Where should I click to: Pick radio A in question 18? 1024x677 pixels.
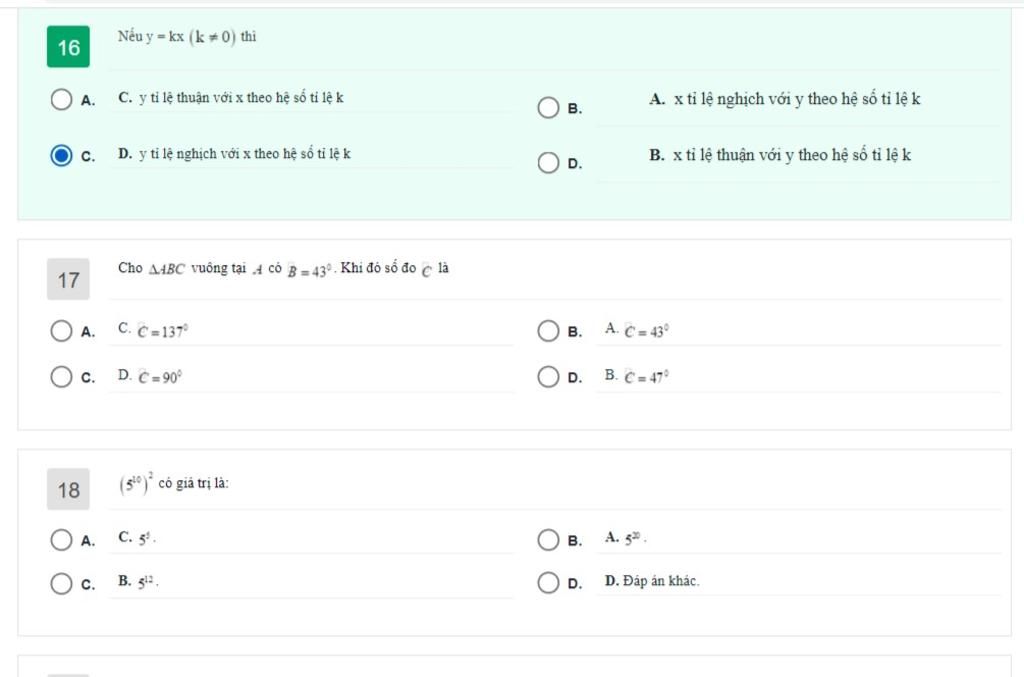tap(62, 540)
